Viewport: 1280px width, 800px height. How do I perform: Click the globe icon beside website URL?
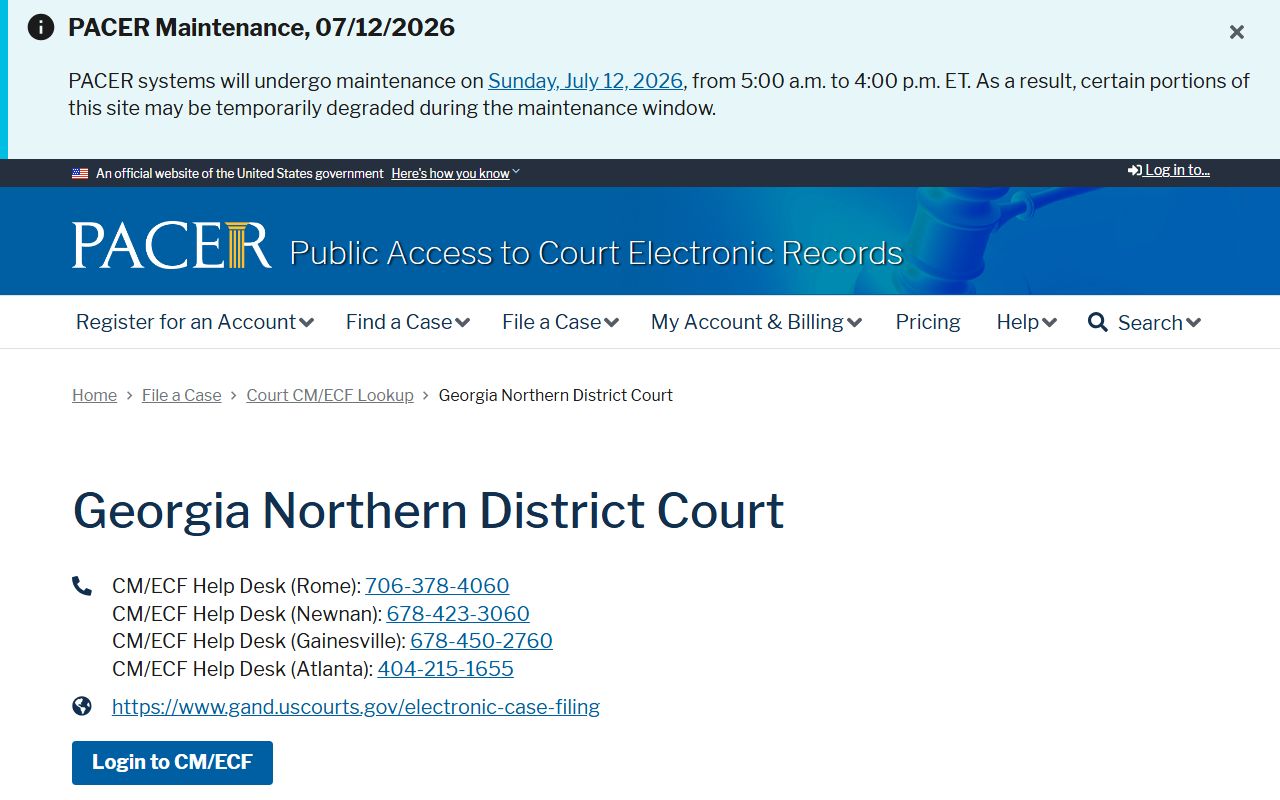tap(82, 707)
